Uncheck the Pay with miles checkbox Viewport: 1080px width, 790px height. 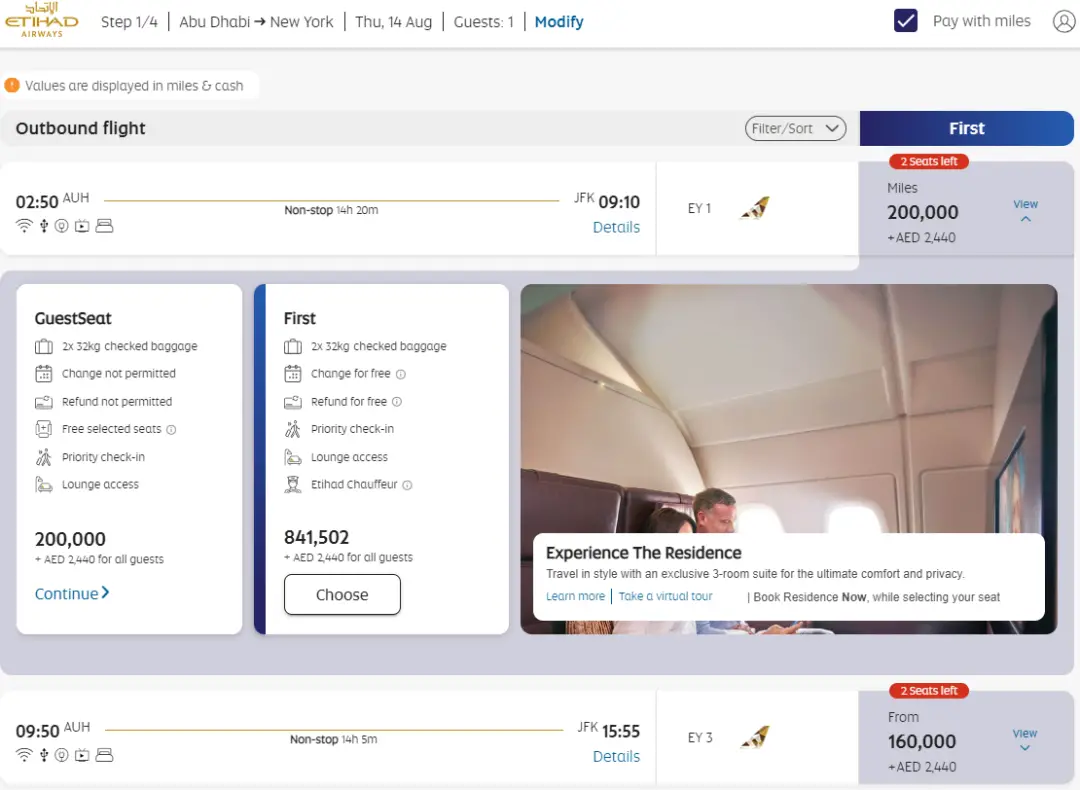point(905,21)
